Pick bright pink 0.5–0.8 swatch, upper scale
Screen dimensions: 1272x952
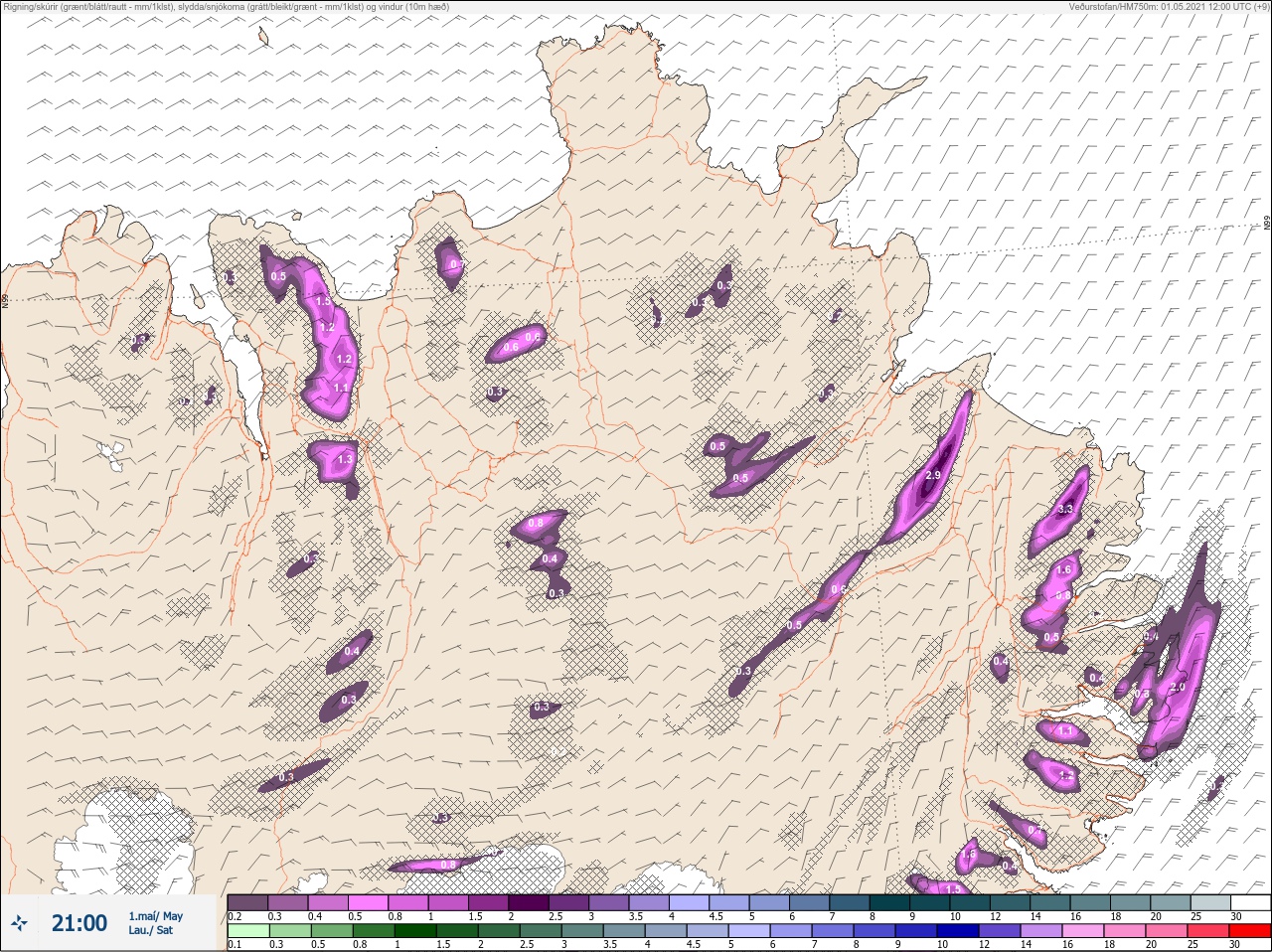tap(370, 902)
